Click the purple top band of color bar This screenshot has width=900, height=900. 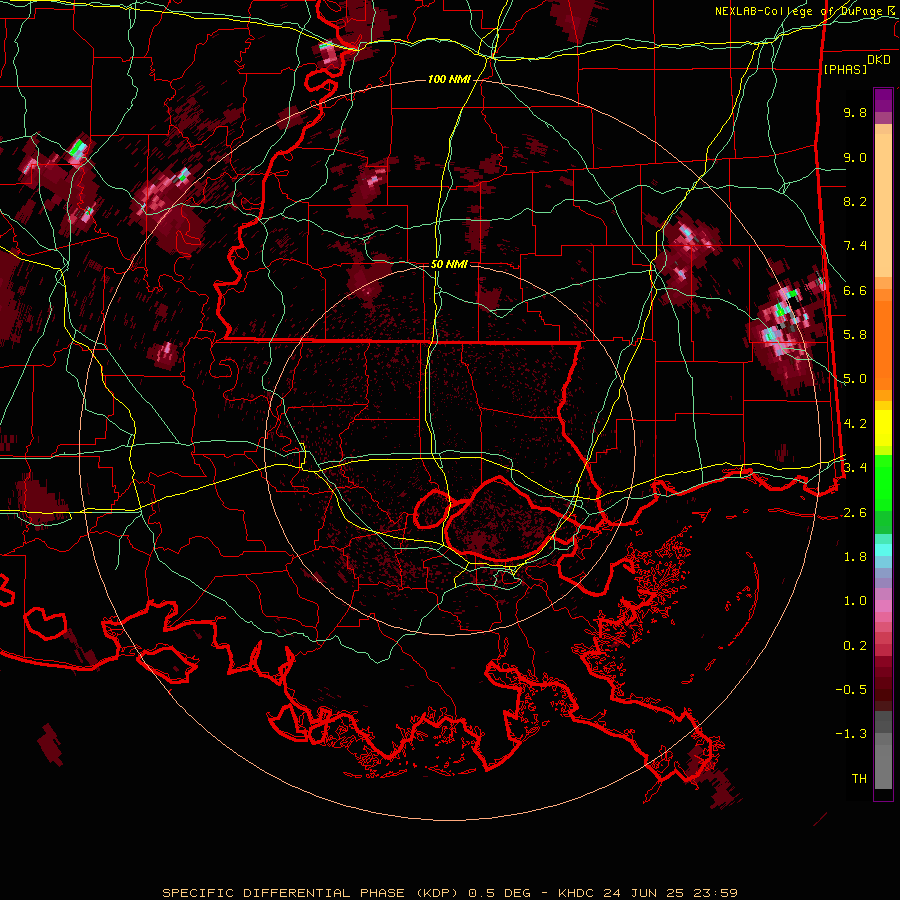coord(883,100)
